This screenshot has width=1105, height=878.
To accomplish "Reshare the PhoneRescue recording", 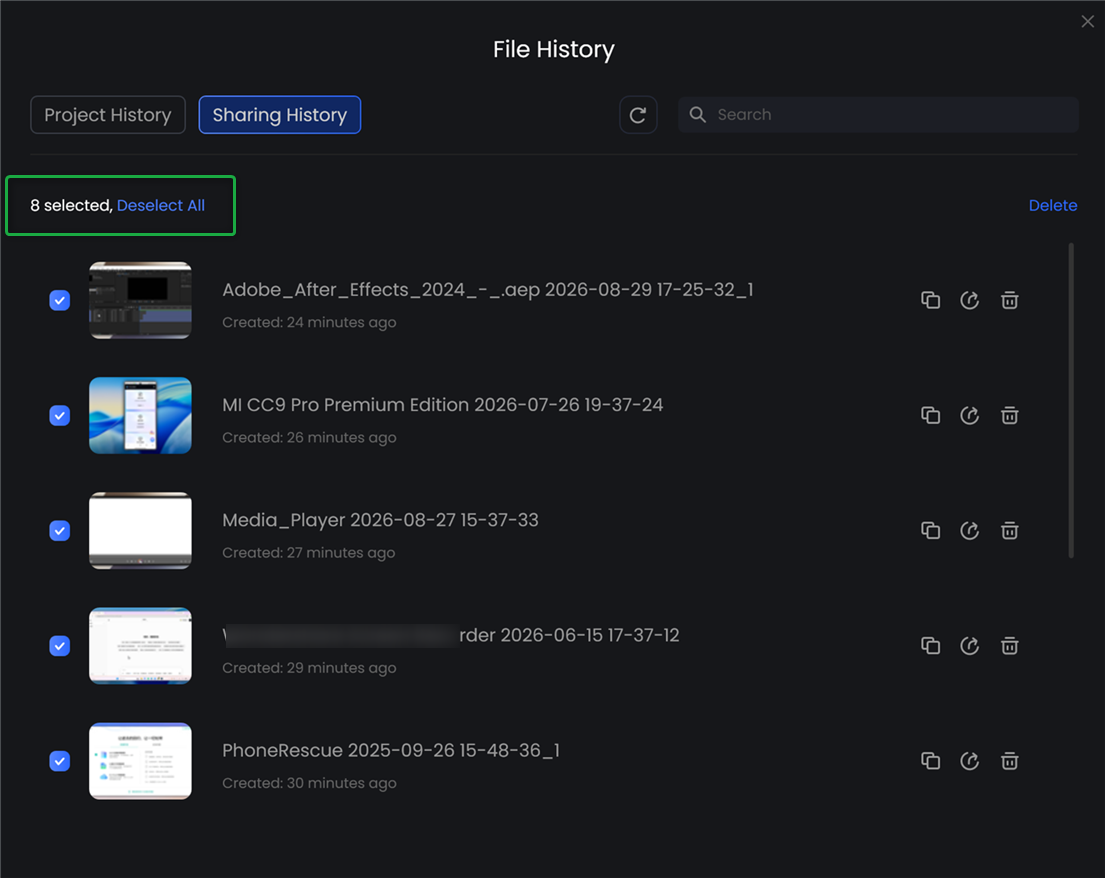I will pos(970,761).
